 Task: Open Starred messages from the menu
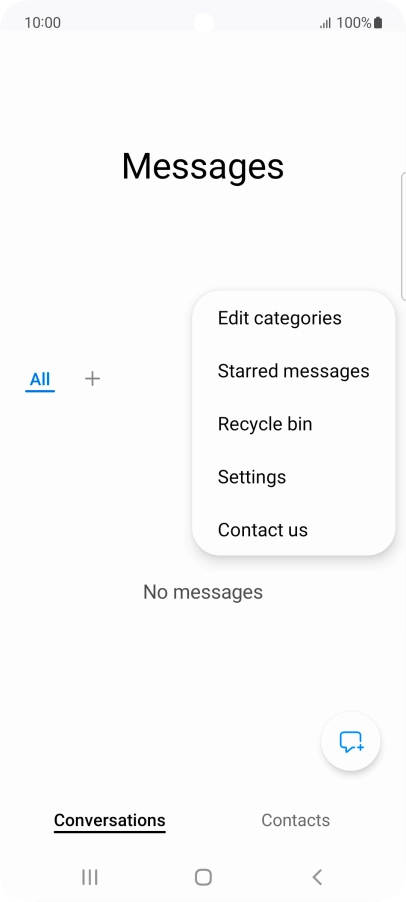[x=293, y=371]
